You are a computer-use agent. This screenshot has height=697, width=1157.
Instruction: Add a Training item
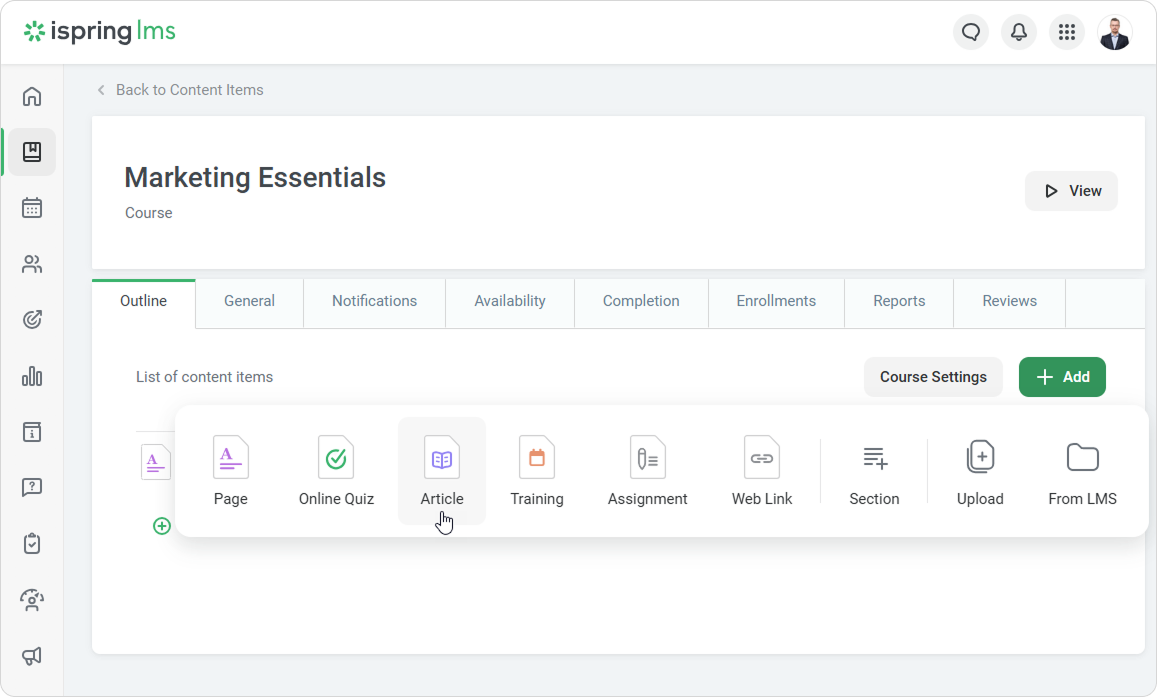point(537,471)
